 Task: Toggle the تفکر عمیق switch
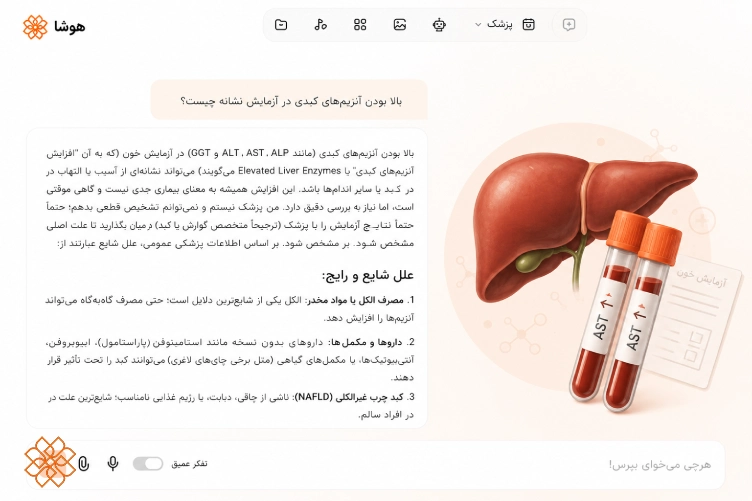click(x=148, y=464)
